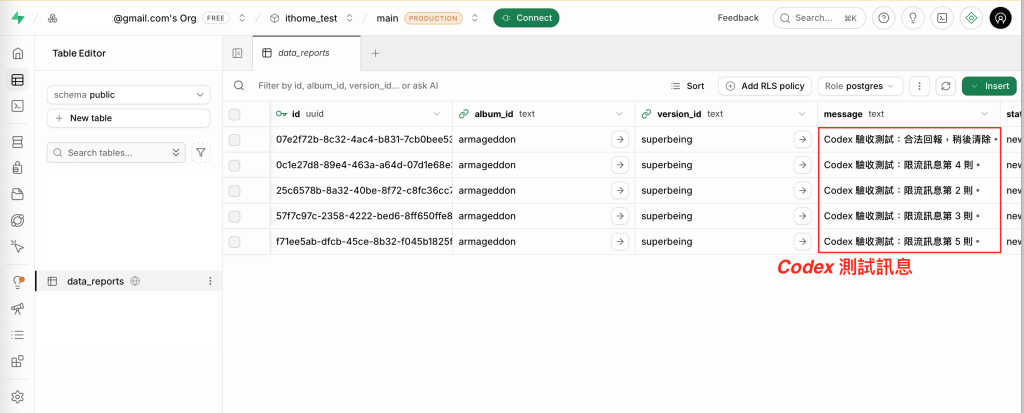Image resolution: width=1024 pixels, height=413 pixels.
Task: Open the Integrations sidebar icon
Action: [x=18, y=361]
